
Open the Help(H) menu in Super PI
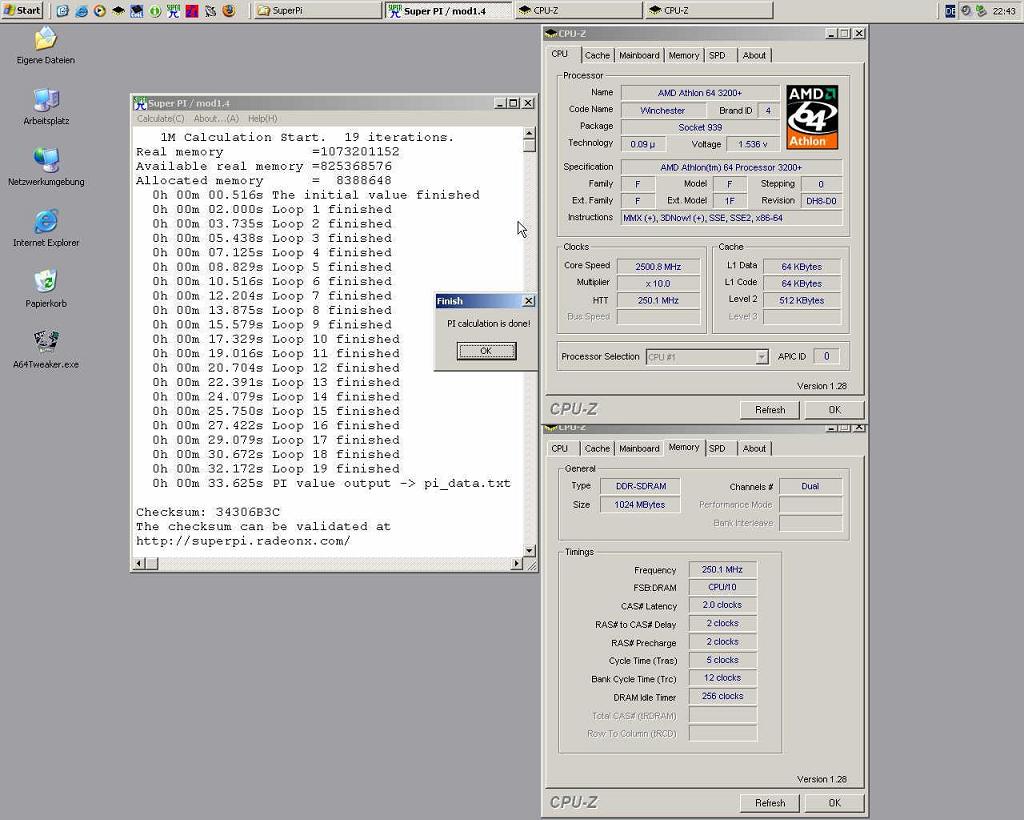263,119
